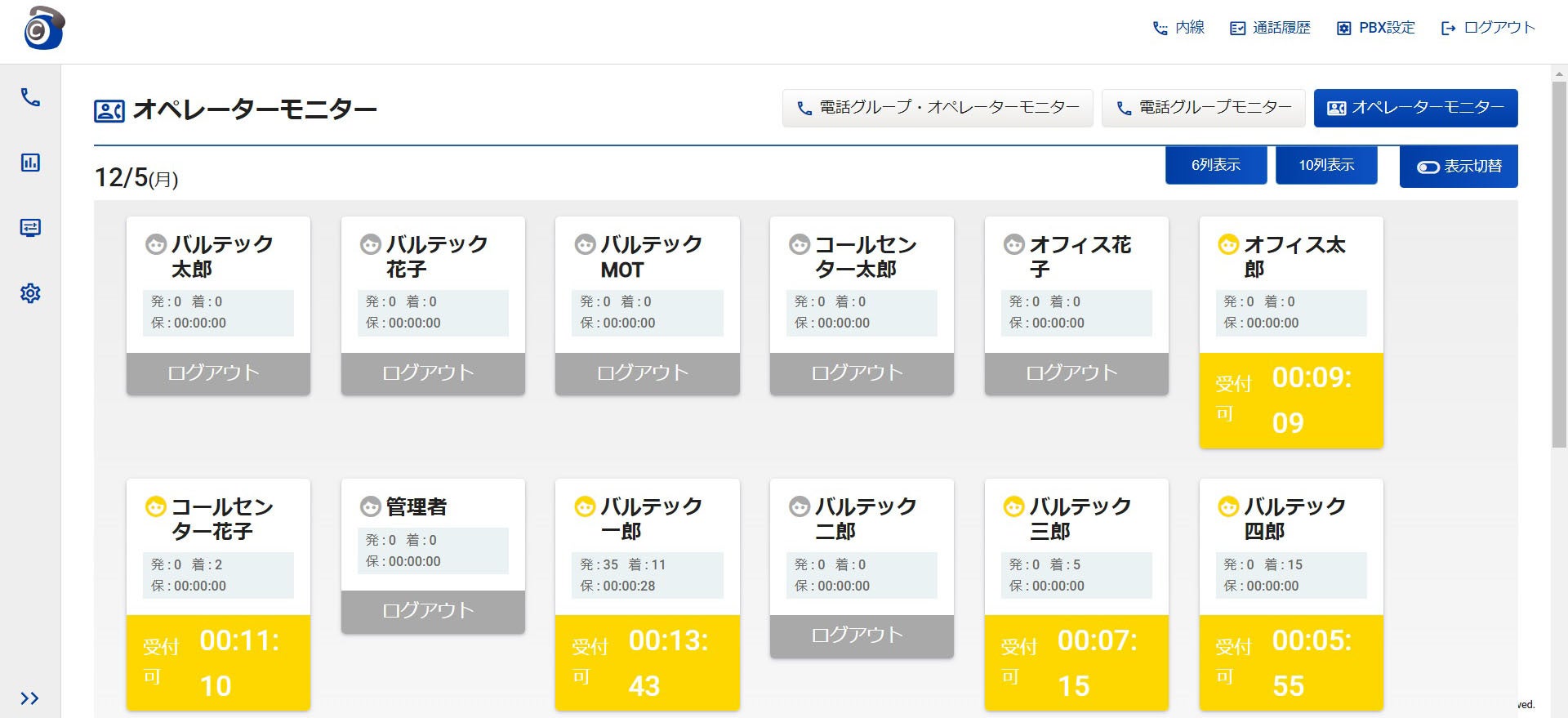Select the blue オペレーターモニター tab
The height and width of the screenshot is (718, 1568).
pos(1415,108)
